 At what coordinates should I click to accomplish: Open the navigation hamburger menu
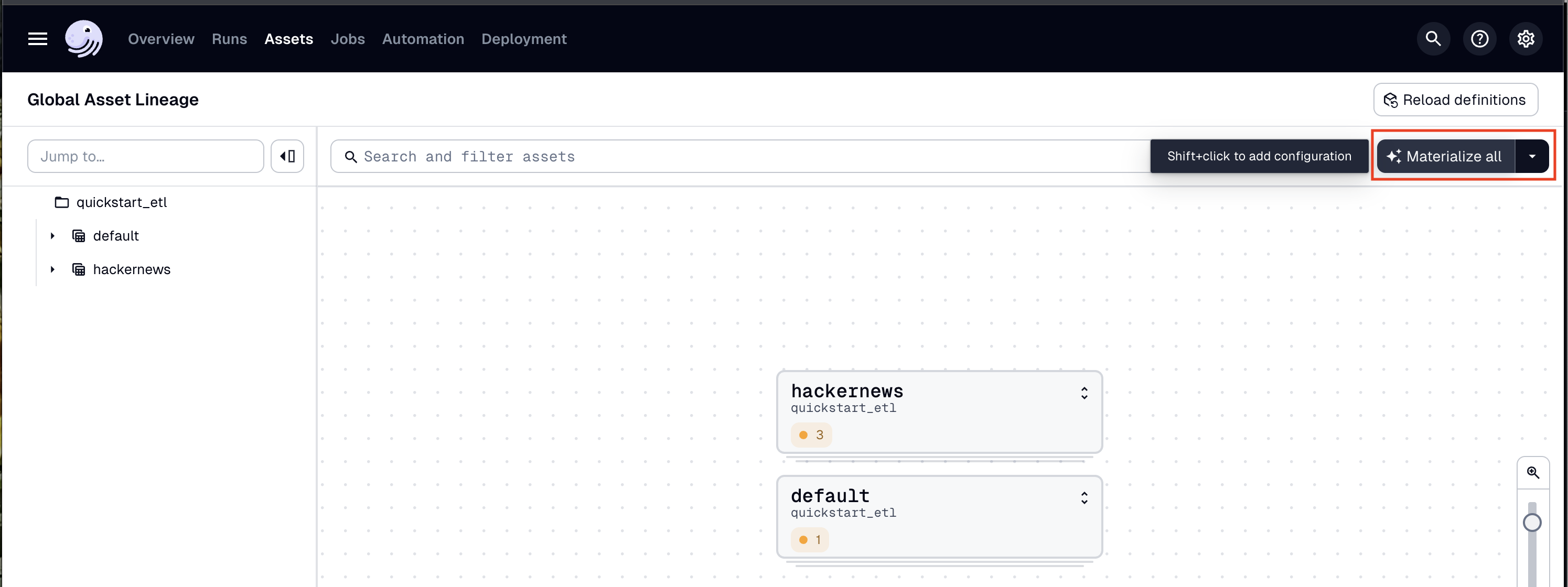pyautogui.click(x=37, y=38)
